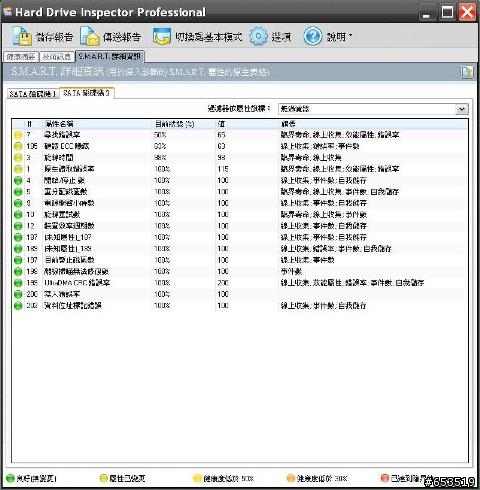Click green status icon of attribute 10
The height and width of the screenshot is (490, 480).
point(18,214)
